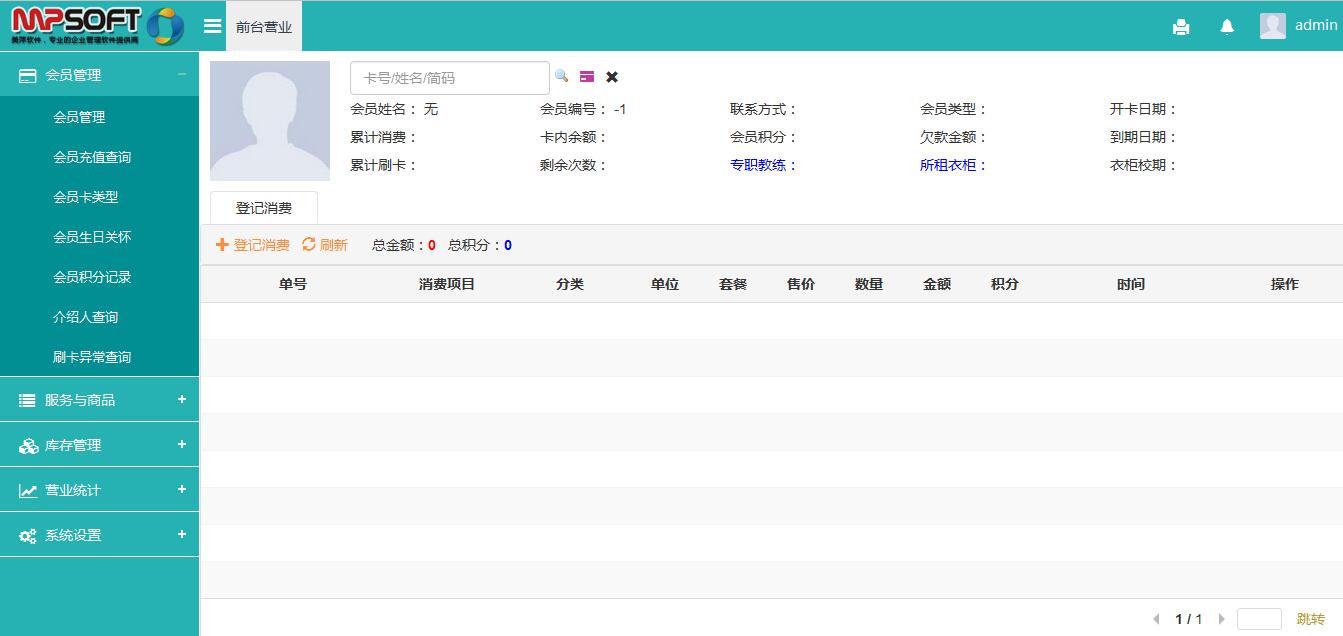Switch to the 前台营业 tab

(264, 27)
